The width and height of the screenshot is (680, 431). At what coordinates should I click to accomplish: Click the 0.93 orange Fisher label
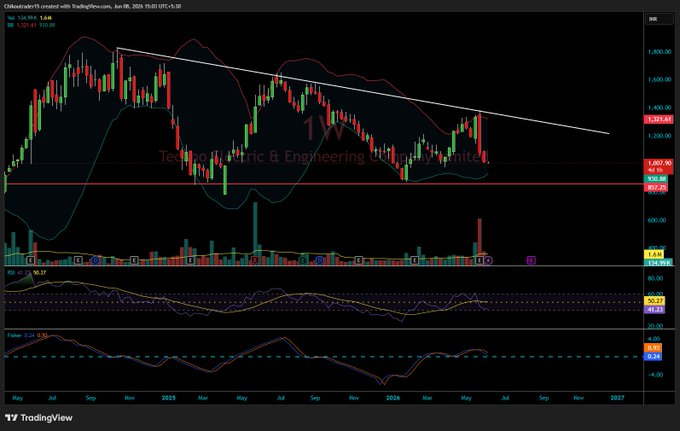click(653, 348)
